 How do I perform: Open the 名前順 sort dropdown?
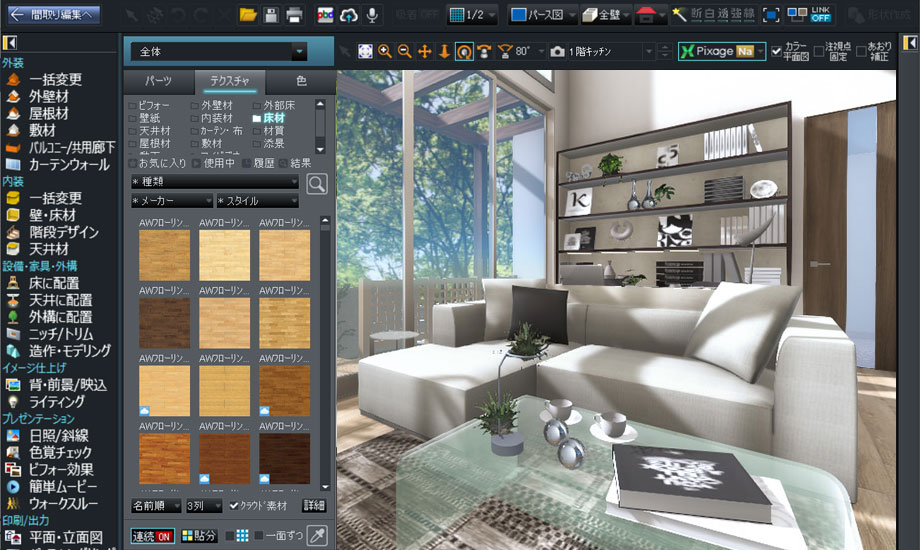pyautogui.click(x=155, y=506)
